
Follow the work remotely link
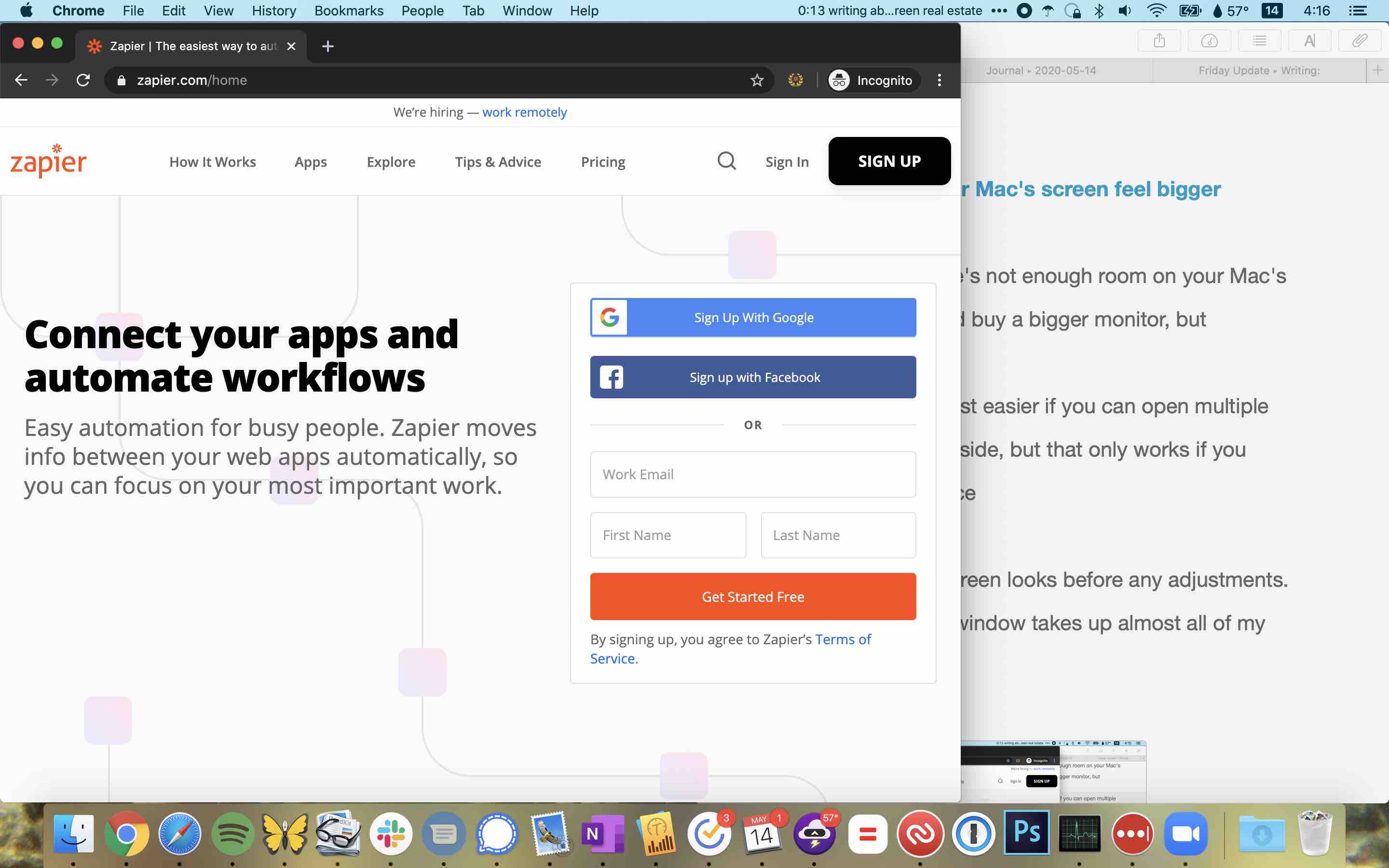coord(524,112)
